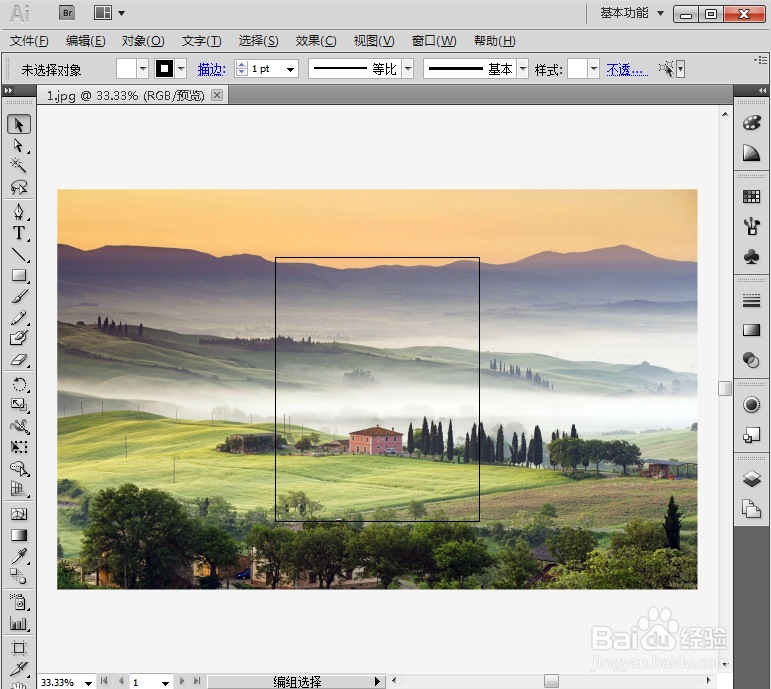The height and width of the screenshot is (689, 771).
Task: Activate the Blend tool
Action: coord(19,576)
